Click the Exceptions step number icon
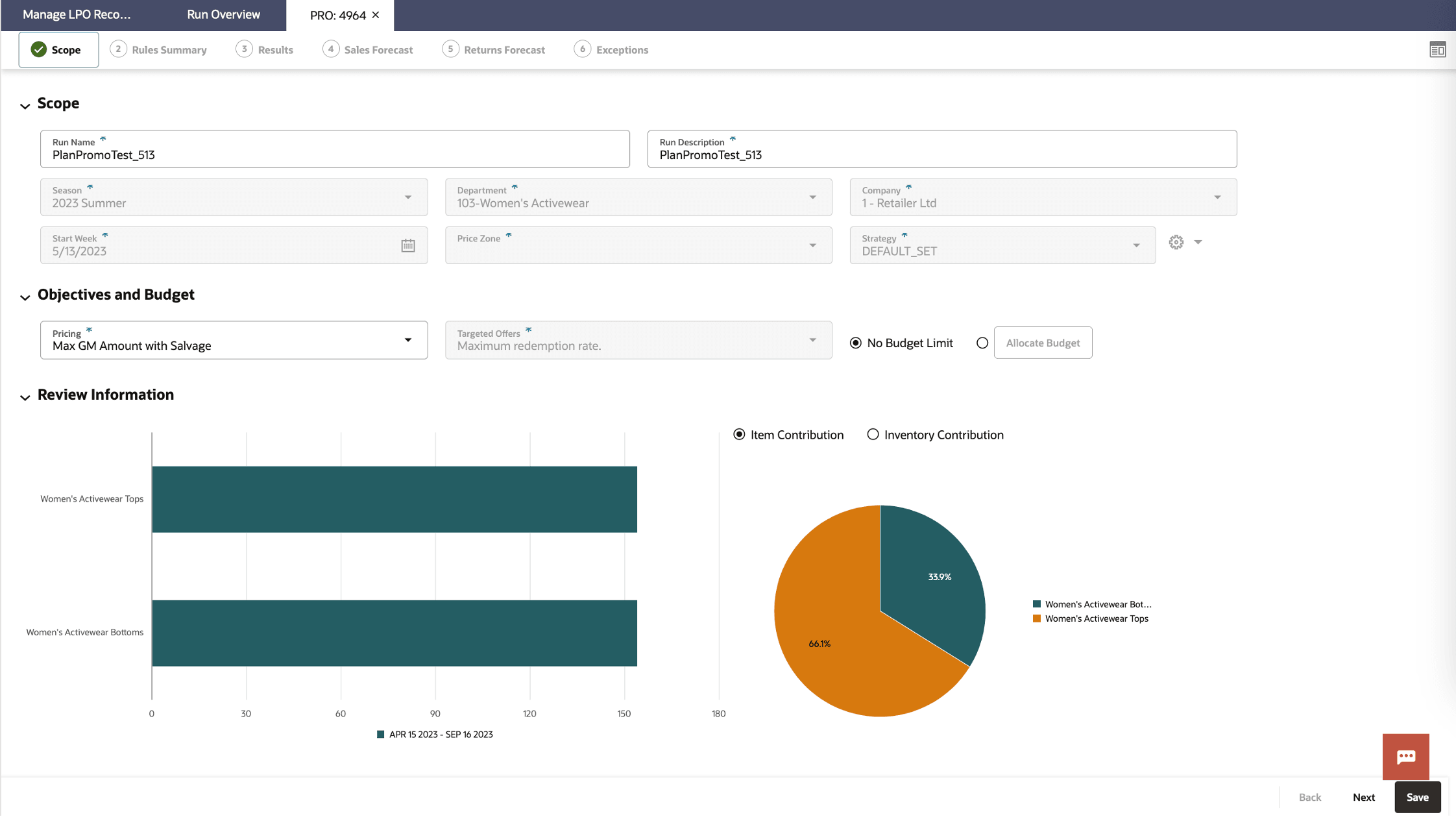The image size is (1456, 819). (582, 49)
